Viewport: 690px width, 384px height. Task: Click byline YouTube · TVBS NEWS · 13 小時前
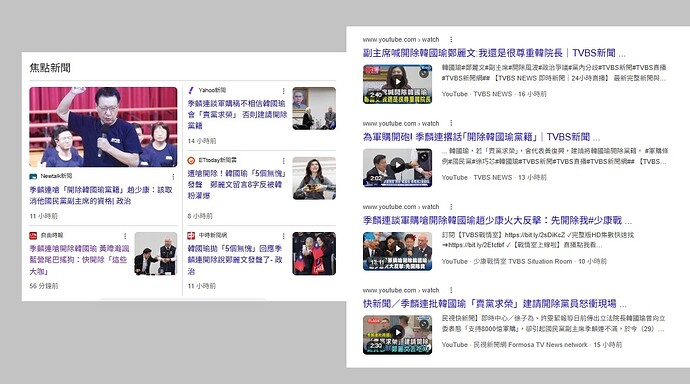tap(494, 177)
